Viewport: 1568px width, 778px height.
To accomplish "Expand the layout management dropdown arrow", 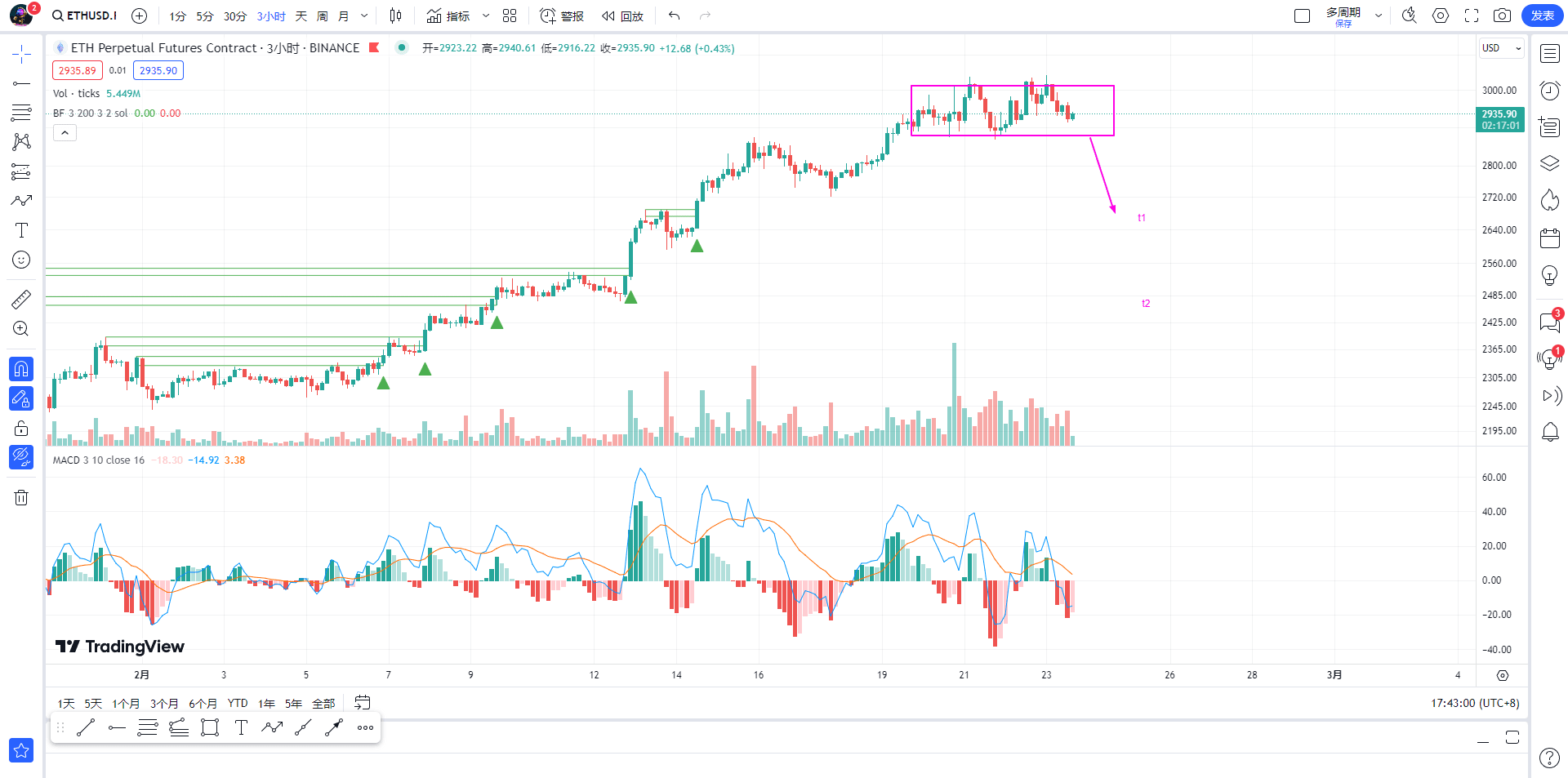I will pyautogui.click(x=1379, y=16).
